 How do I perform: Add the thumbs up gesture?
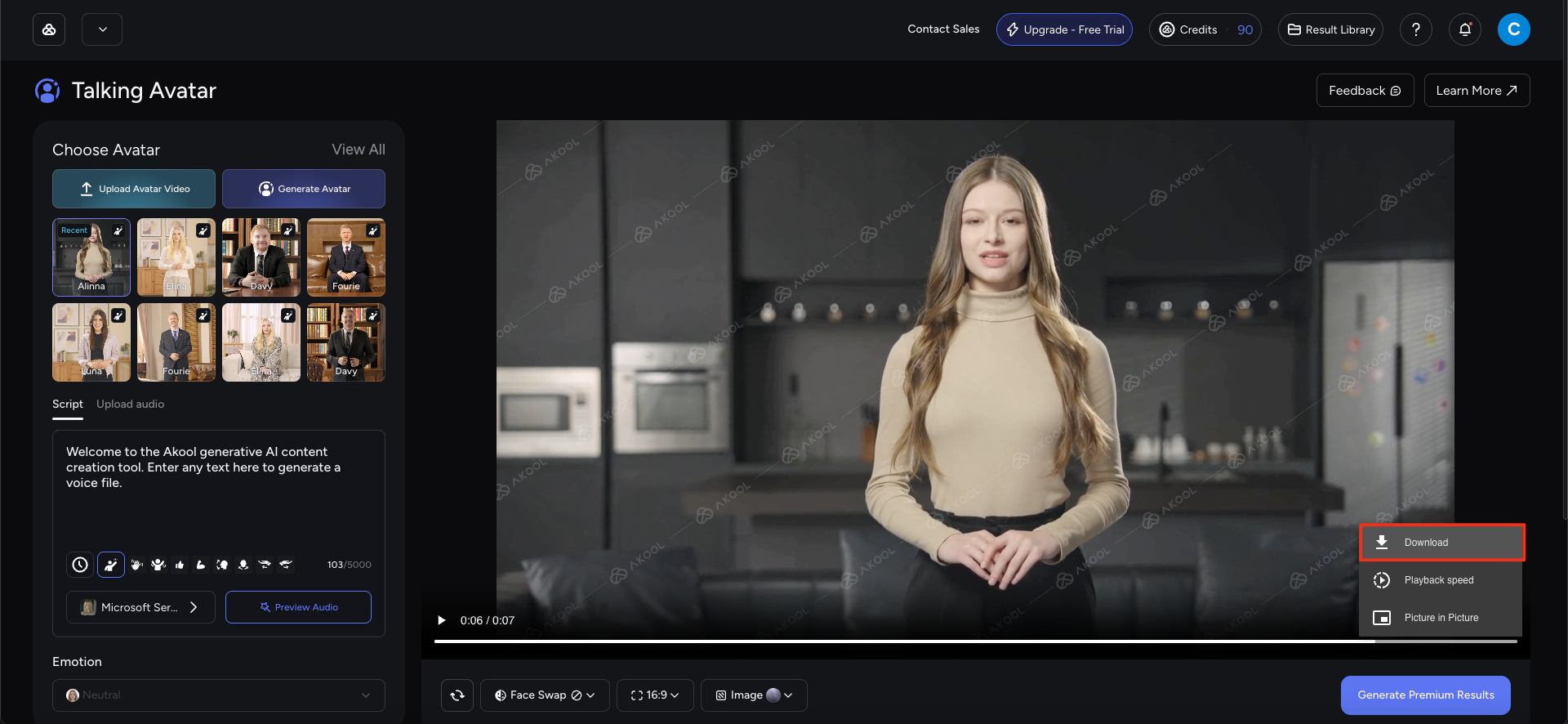(x=180, y=565)
